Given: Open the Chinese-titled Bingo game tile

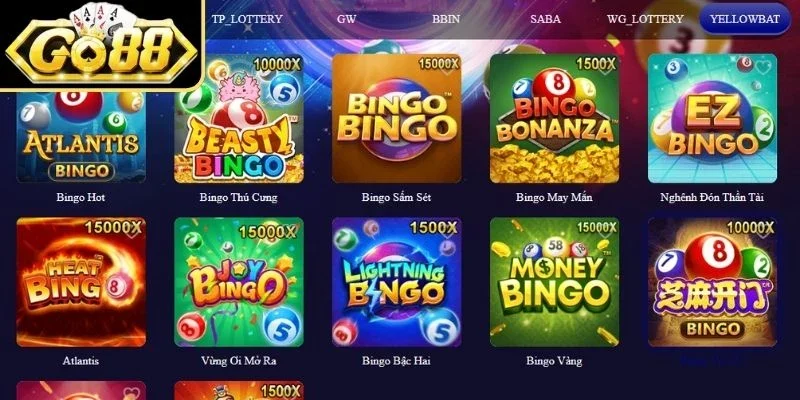Looking at the screenshot, I should click(x=712, y=282).
